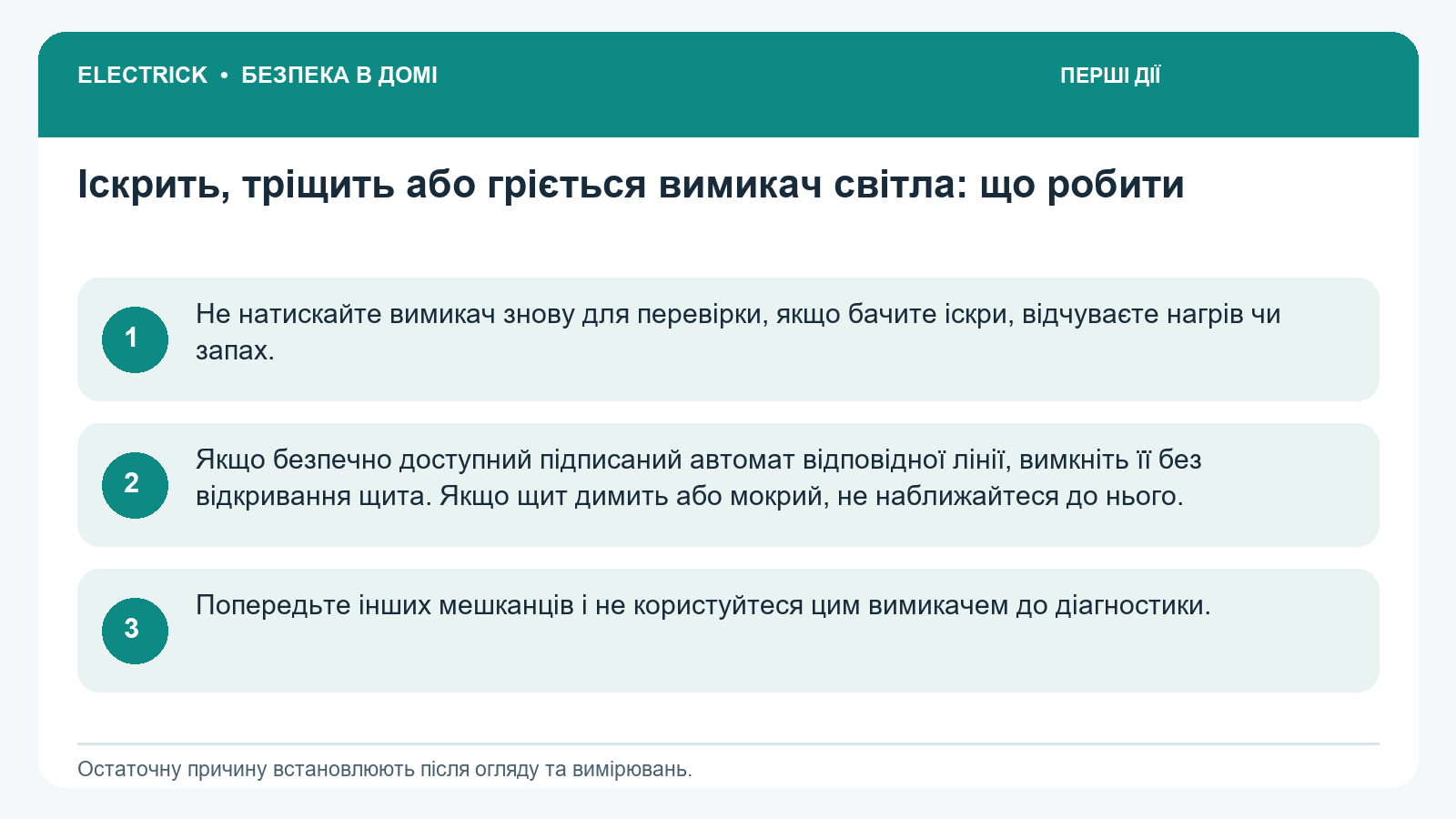Open the БЕЗПЕКА В ДОМІ section label
The height and width of the screenshot is (819, 1456).
(x=339, y=76)
